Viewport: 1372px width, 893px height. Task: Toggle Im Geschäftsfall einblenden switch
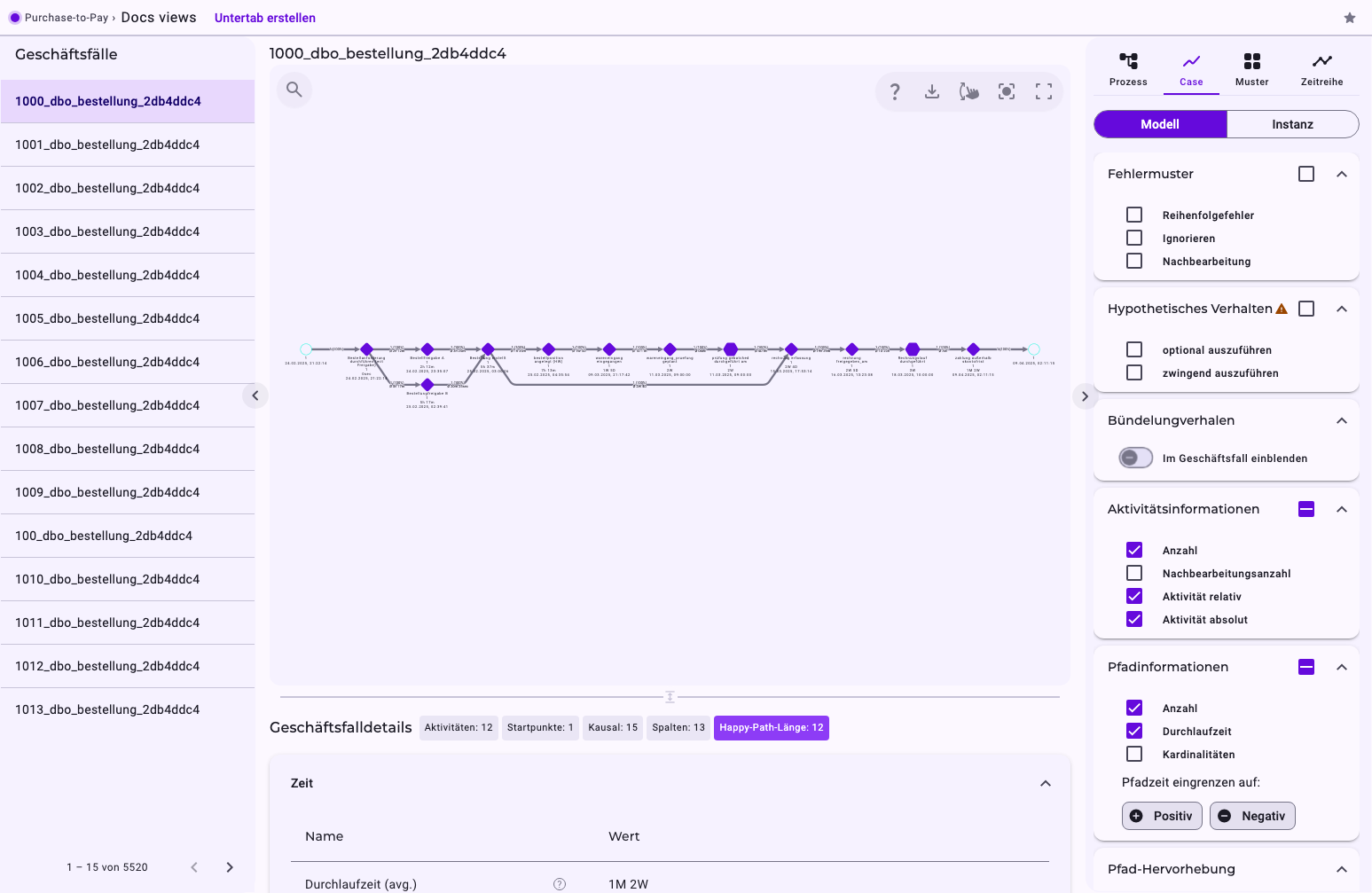pos(1136,458)
